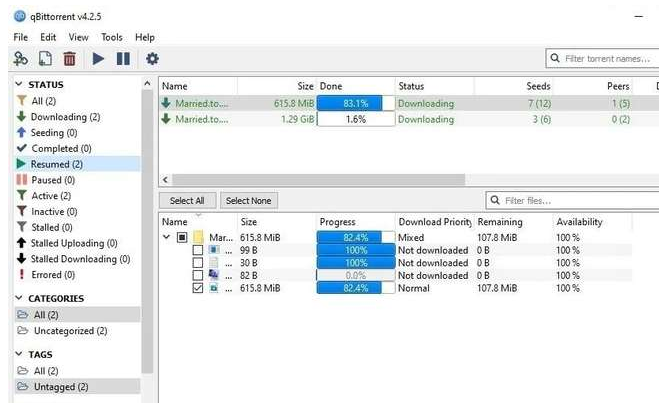This screenshot has height=403, width=659.
Task: Click sidebar scrollbar up arrow
Action: (x=147, y=84)
